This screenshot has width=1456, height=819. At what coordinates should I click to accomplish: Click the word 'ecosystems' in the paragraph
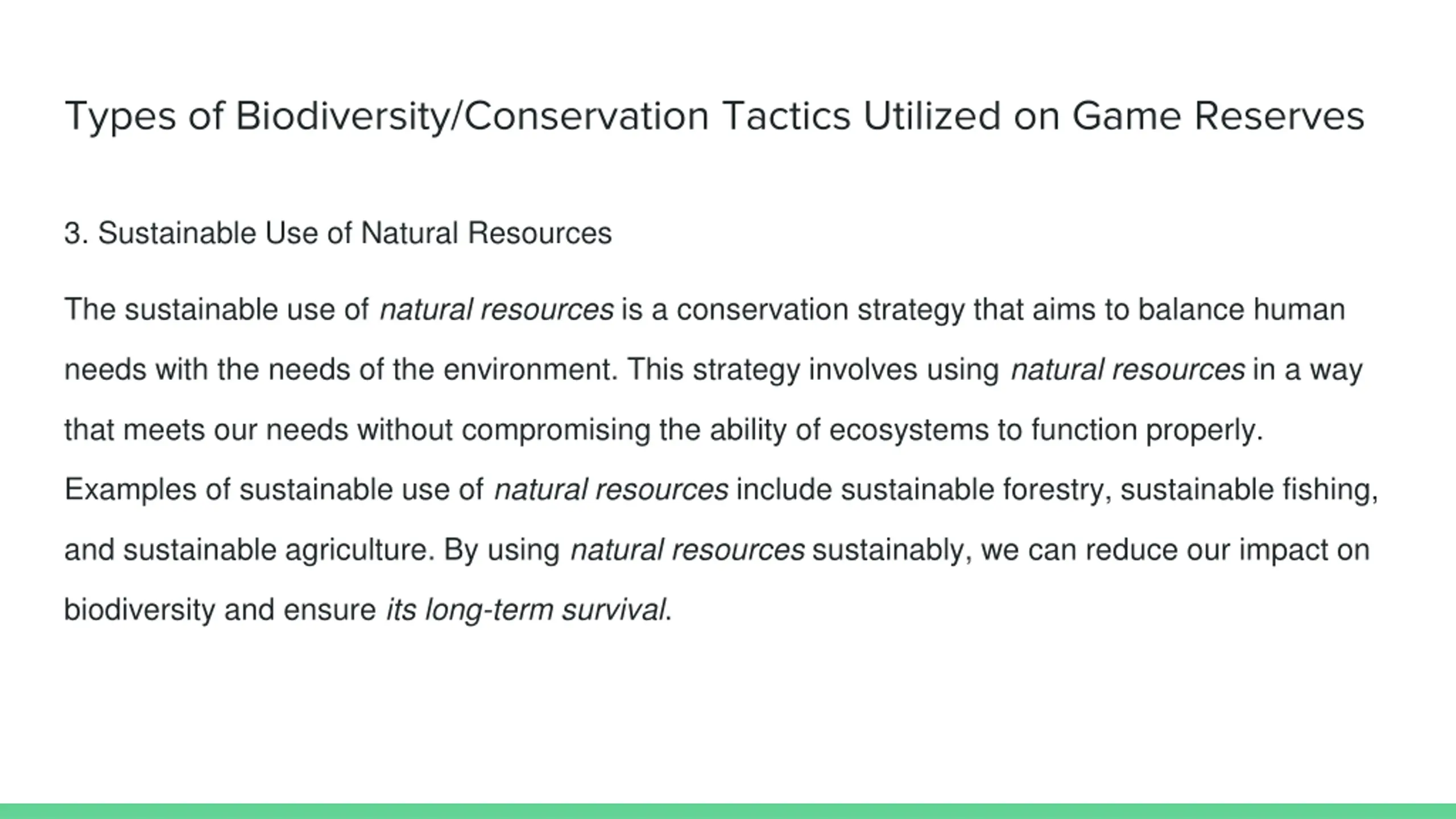(x=909, y=430)
